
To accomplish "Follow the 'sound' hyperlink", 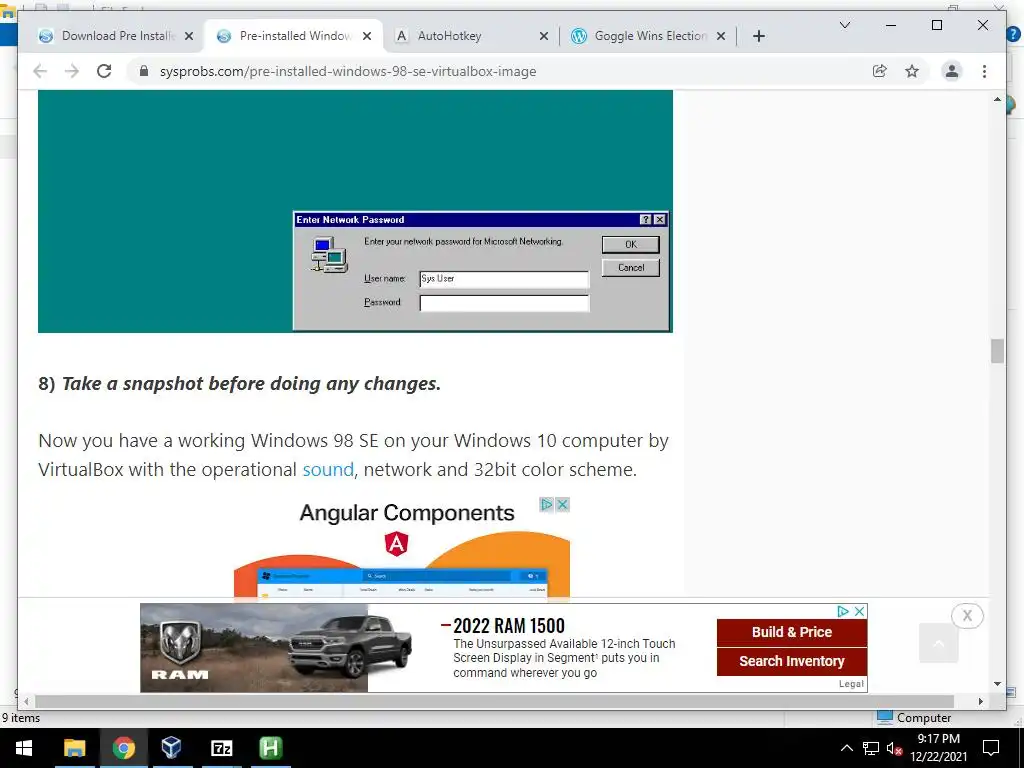I will coord(328,470).
